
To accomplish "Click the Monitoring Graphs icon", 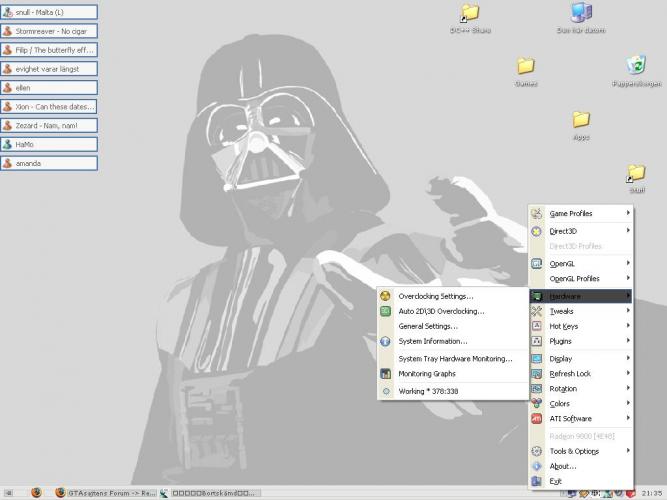I will (386, 373).
